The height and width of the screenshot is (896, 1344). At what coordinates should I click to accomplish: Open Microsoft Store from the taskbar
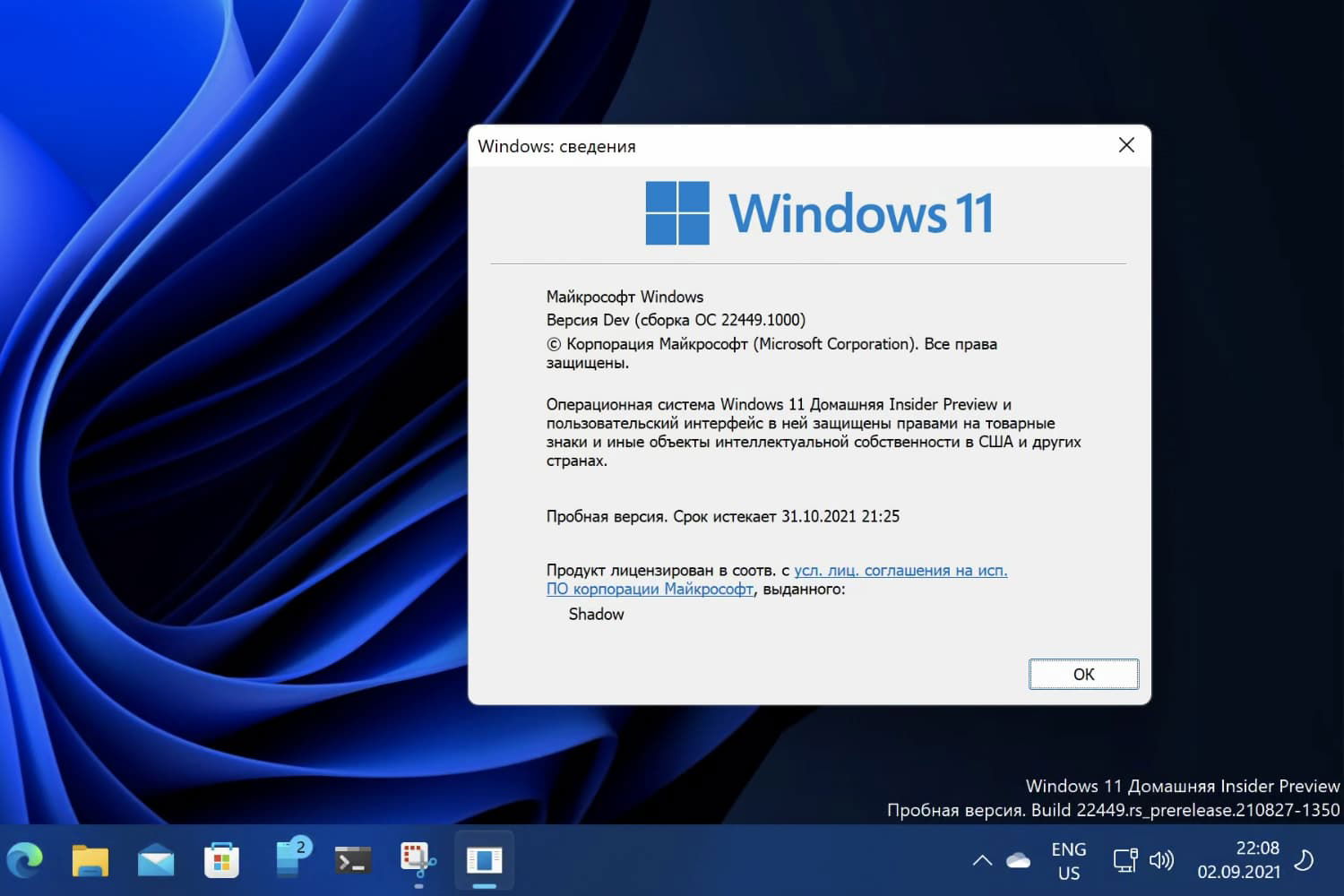[x=221, y=860]
